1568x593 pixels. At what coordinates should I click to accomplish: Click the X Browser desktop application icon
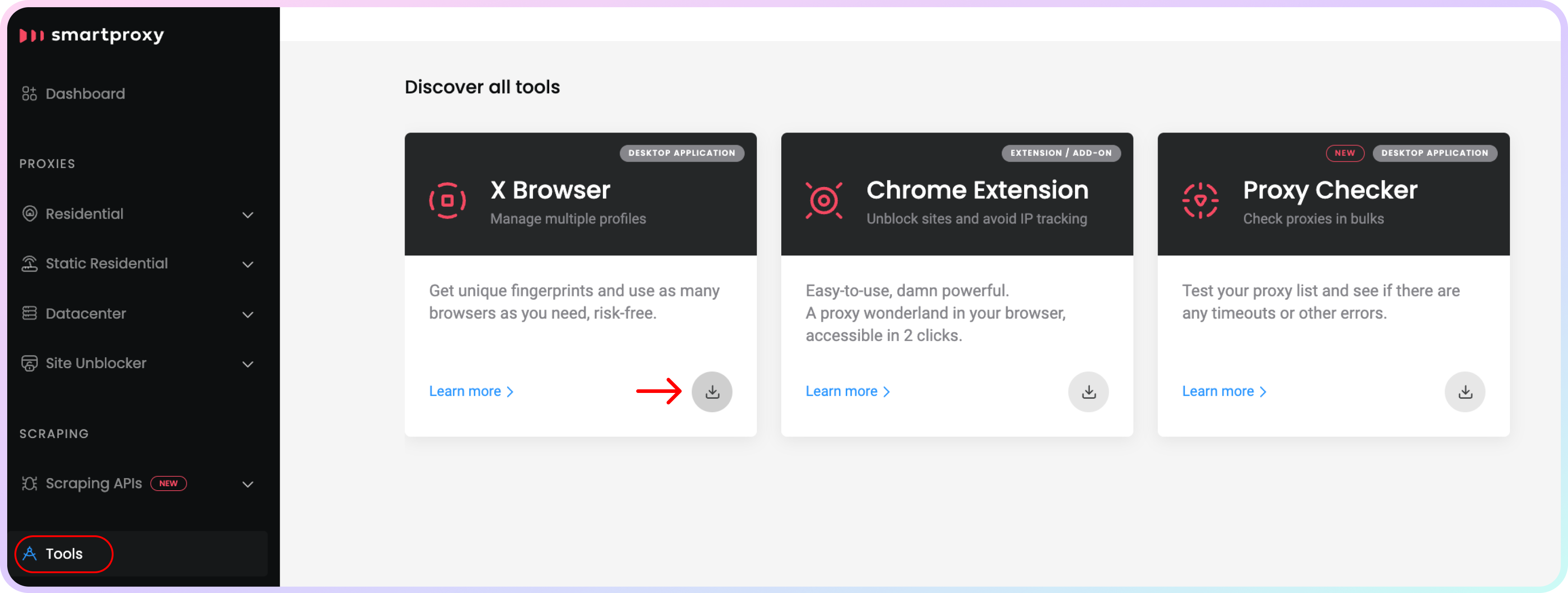click(448, 198)
